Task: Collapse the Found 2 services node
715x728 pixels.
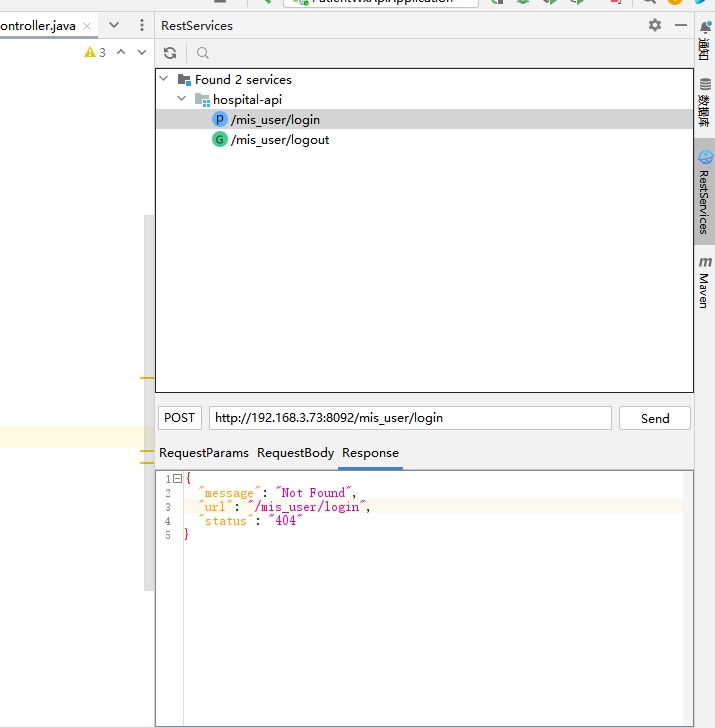Action: [x=164, y=79]
